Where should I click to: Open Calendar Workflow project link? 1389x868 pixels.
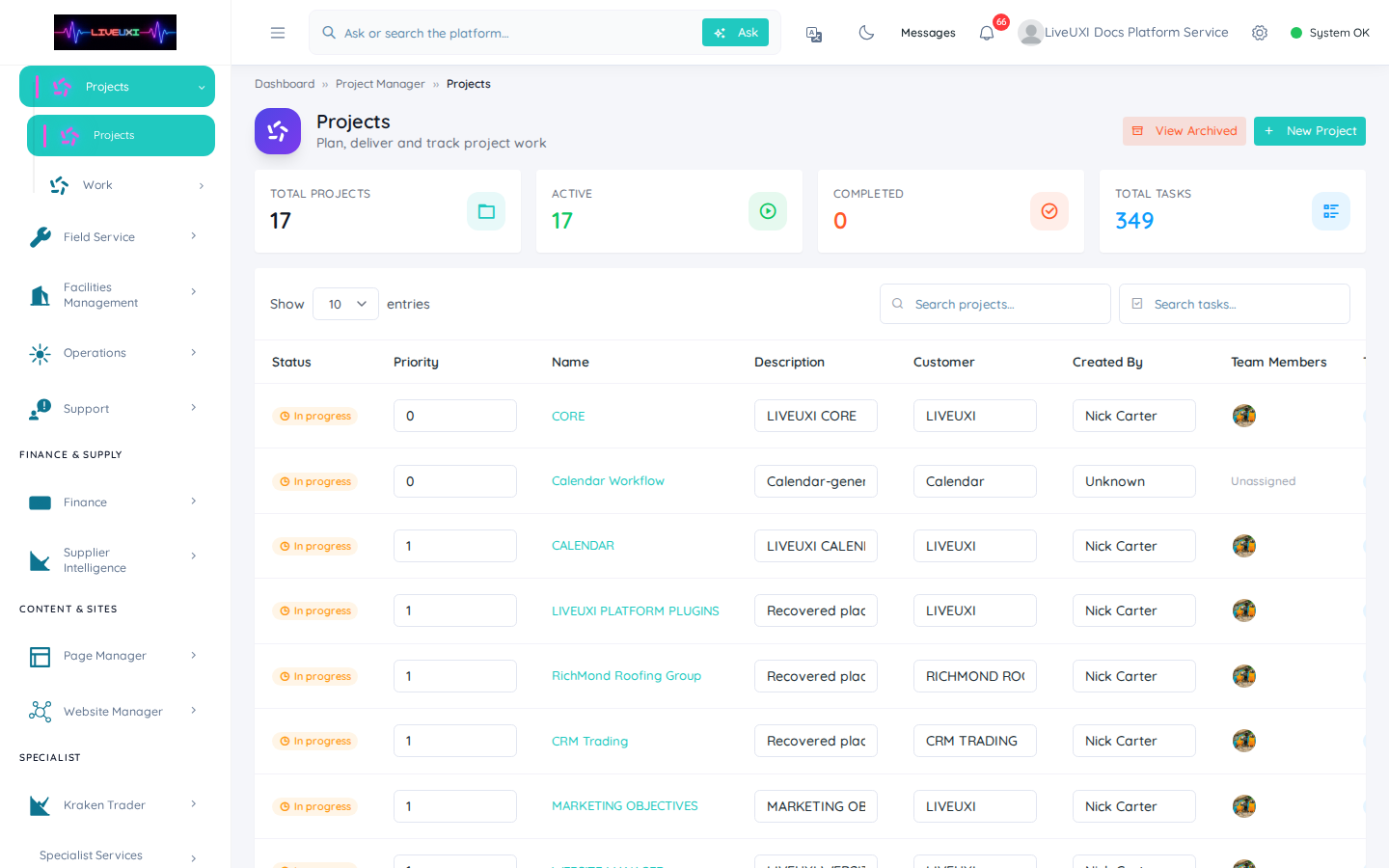click(x=608, y=481)
